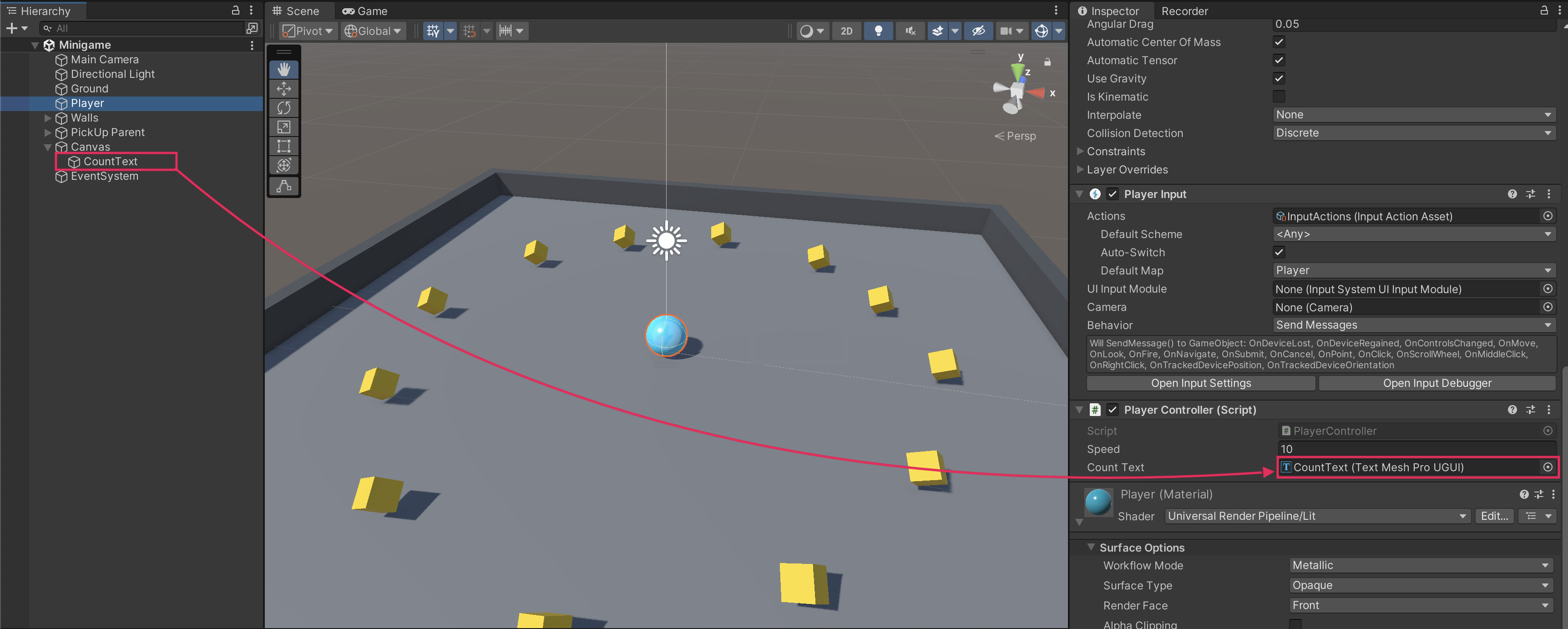
Task: Switch scene view to 2D mode
Action: tap(846, 30)
